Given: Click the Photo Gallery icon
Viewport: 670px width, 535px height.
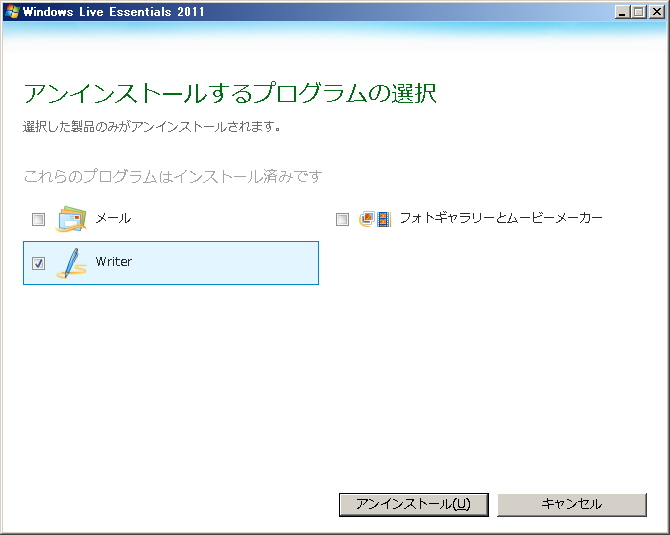Looking at the screenshot, I should pos(367,219).
